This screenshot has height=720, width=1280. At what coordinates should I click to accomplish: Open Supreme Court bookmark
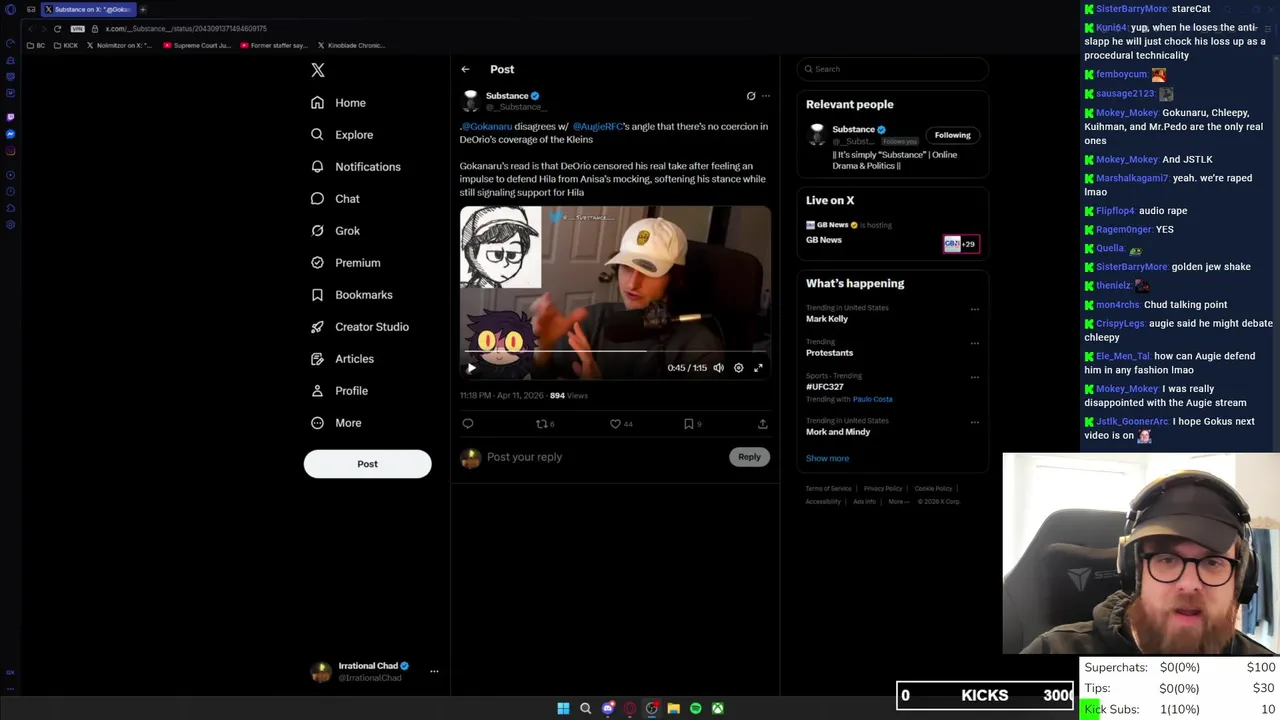(x=197, y=45)
